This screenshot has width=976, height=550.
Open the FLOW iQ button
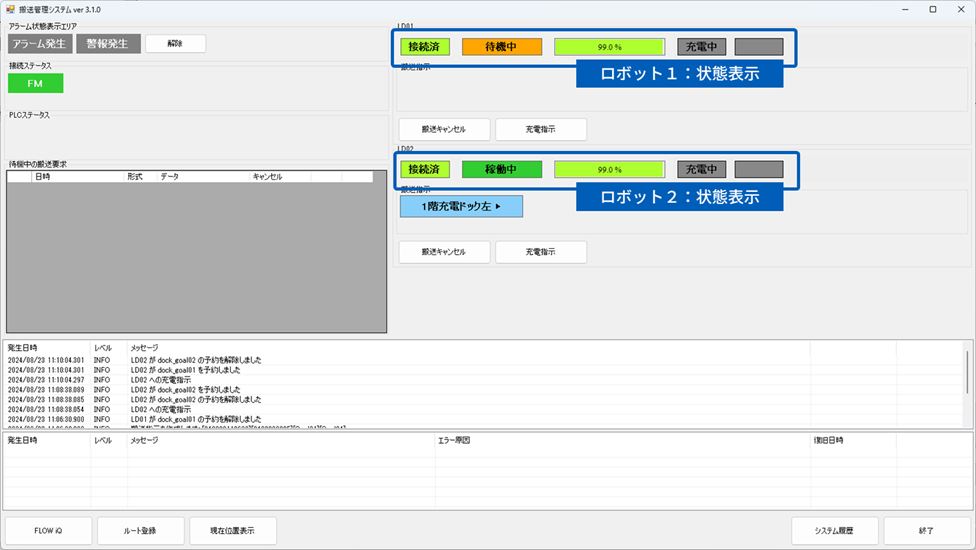(49, 530)
